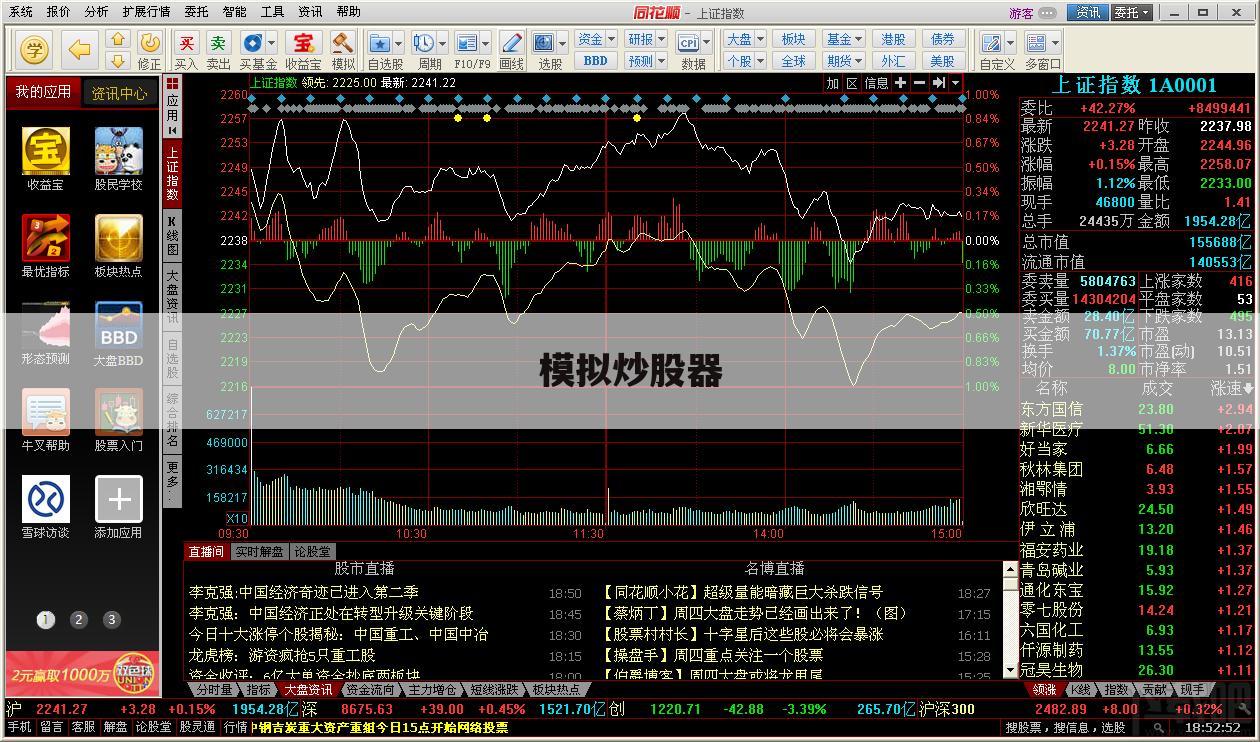Click the BBD toolbar button
The height and width of the screenshot is (742, 1260).
(596, 61)
